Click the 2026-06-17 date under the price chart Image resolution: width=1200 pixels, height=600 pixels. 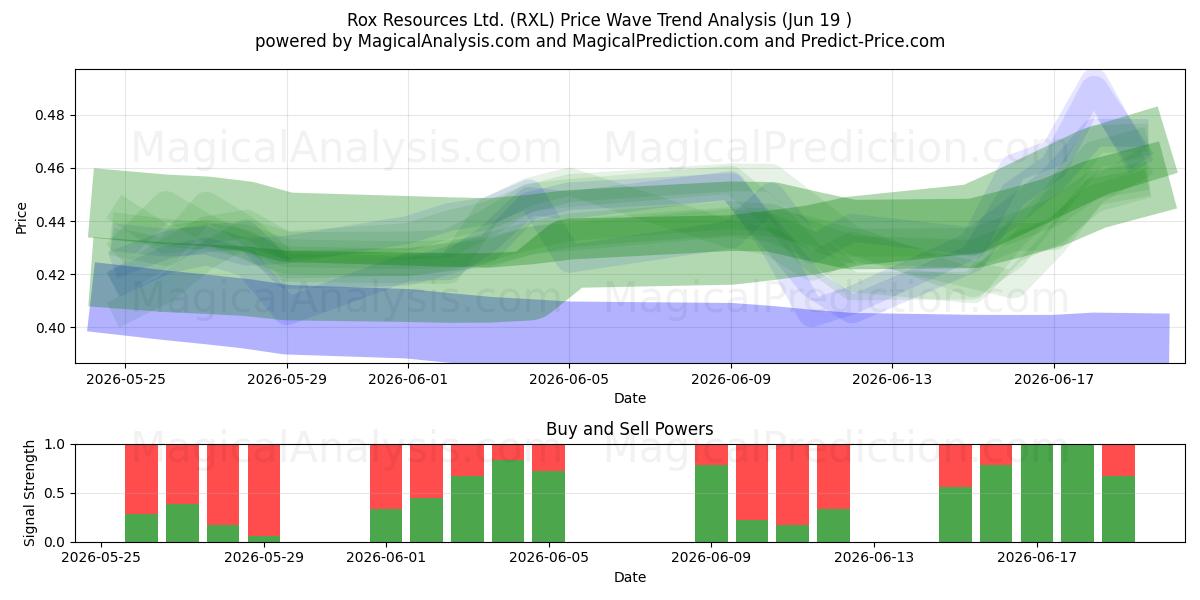pyautogui.click(x=1054, y=379)
